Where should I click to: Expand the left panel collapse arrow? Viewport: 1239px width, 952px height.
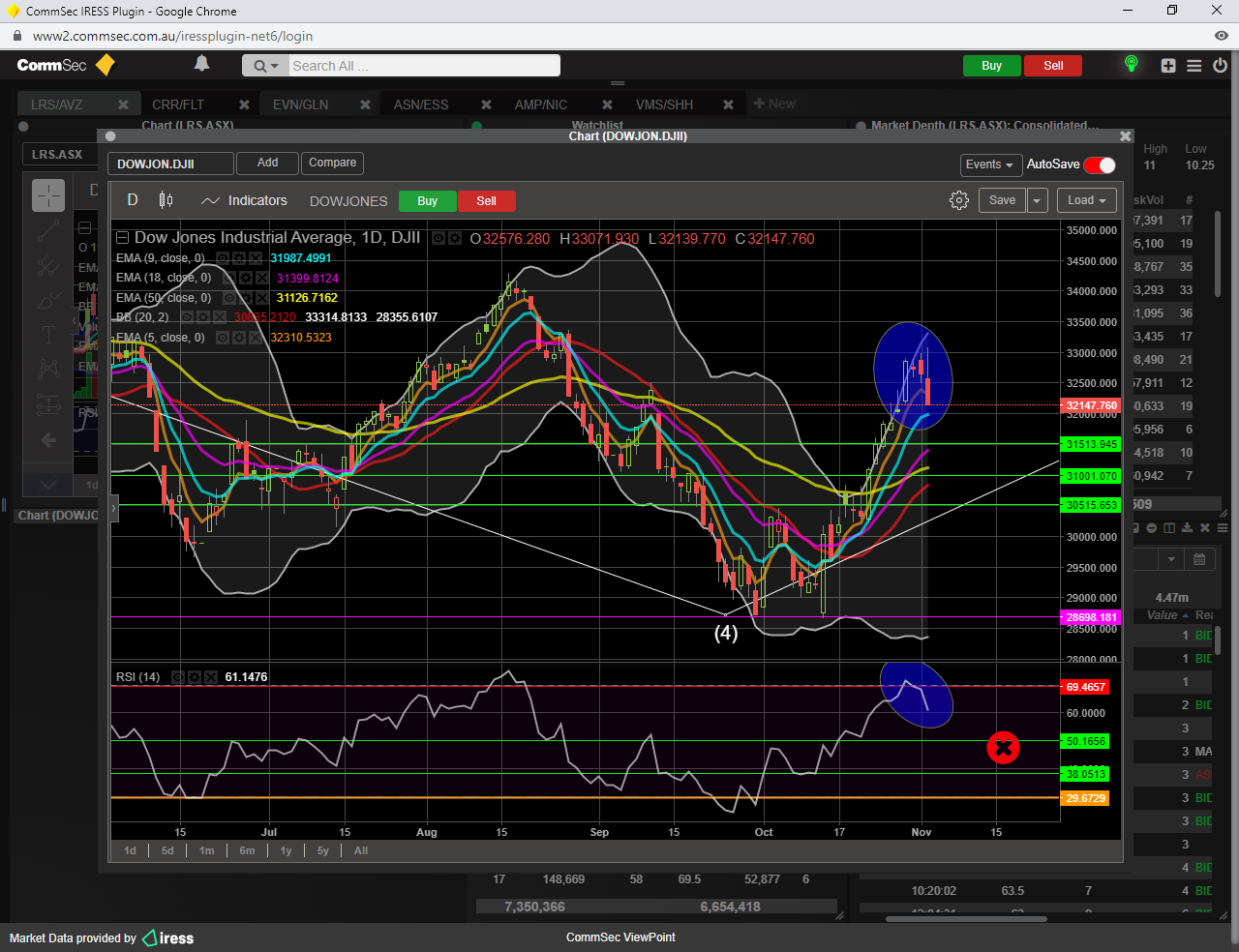pyautogui.click(x=113, y=508)
